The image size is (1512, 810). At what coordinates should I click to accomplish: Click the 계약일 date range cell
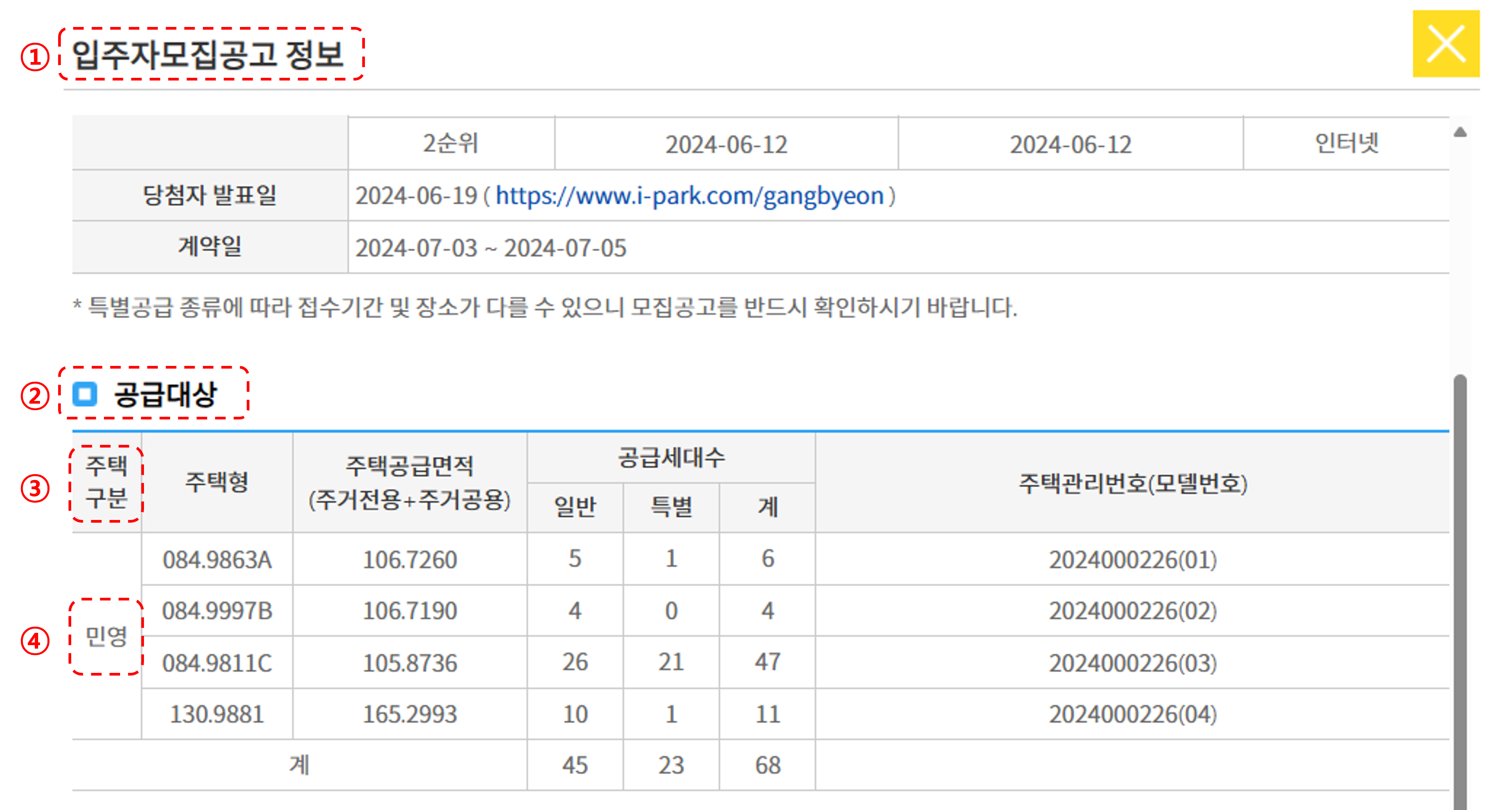(491, 248)
